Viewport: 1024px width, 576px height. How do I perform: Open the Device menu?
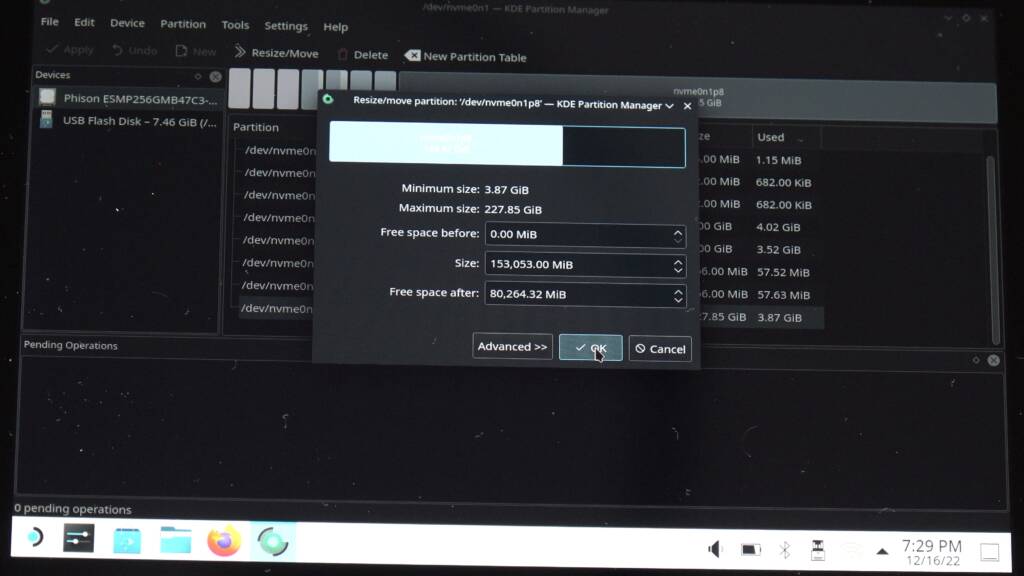tap(127, 23)
